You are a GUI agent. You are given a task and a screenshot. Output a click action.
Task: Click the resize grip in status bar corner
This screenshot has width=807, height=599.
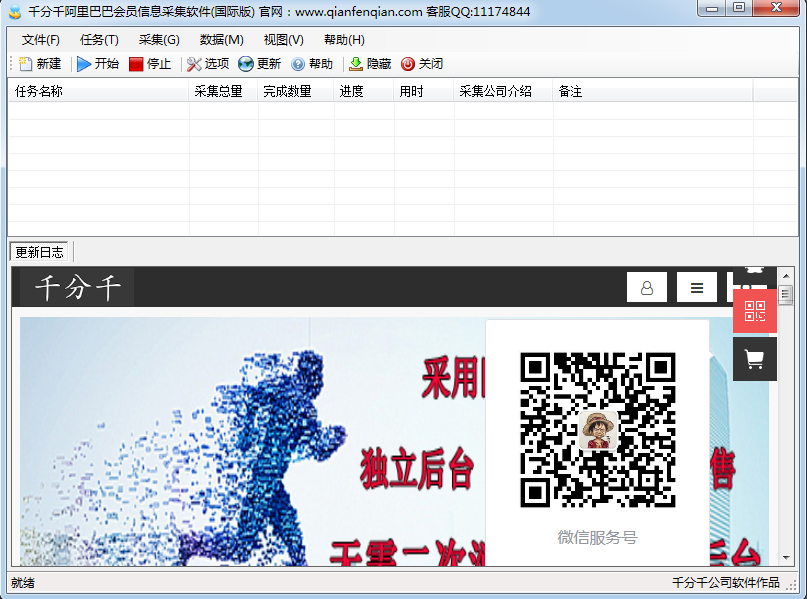click(x=791, y=584)
